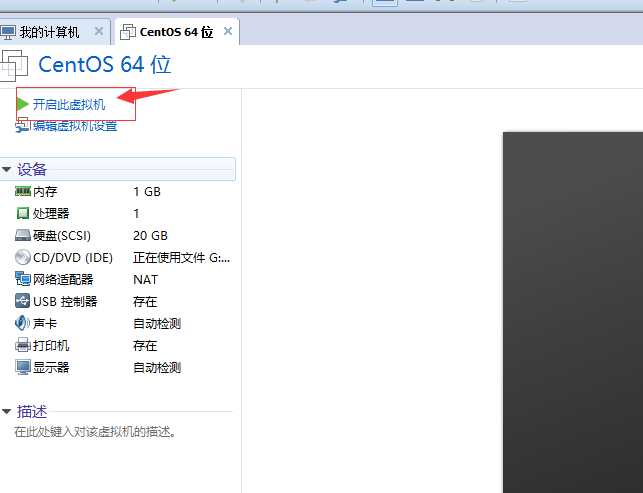Viewport: 643px width, 493px height.
Task: Click the 网络适配器 network icon
Action: (x=23, y=279)
